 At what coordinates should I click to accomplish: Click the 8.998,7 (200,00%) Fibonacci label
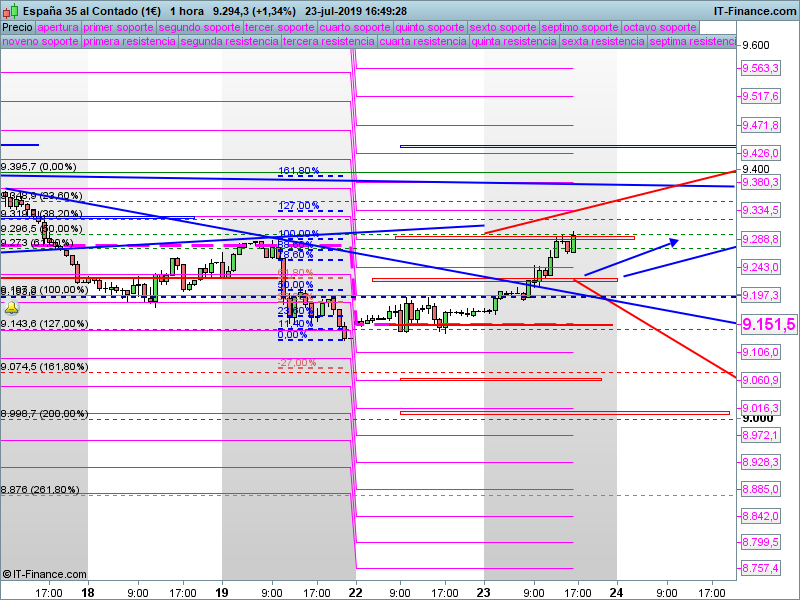coord(44,414)
